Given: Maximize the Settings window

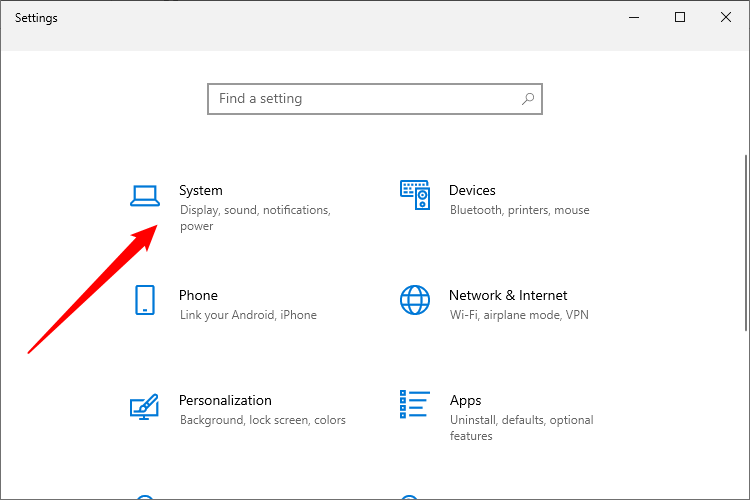Looking at the screenshot, I should pyautogui.click(x=680, y=17).
